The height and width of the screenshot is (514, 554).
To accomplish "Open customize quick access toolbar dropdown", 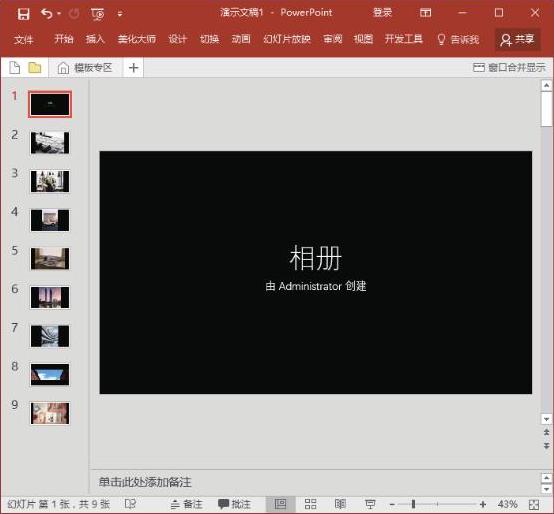I will click(x=120, y=14).
